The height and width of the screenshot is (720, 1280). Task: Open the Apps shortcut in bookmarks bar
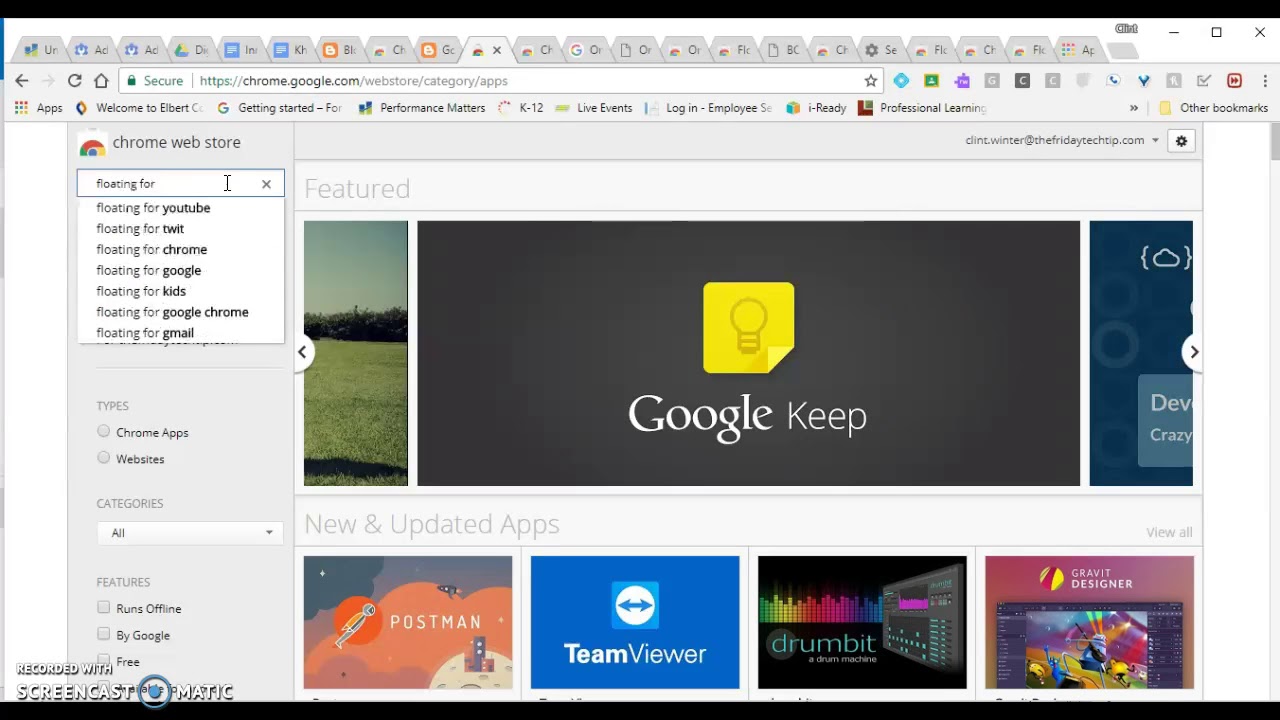(39, 108)
